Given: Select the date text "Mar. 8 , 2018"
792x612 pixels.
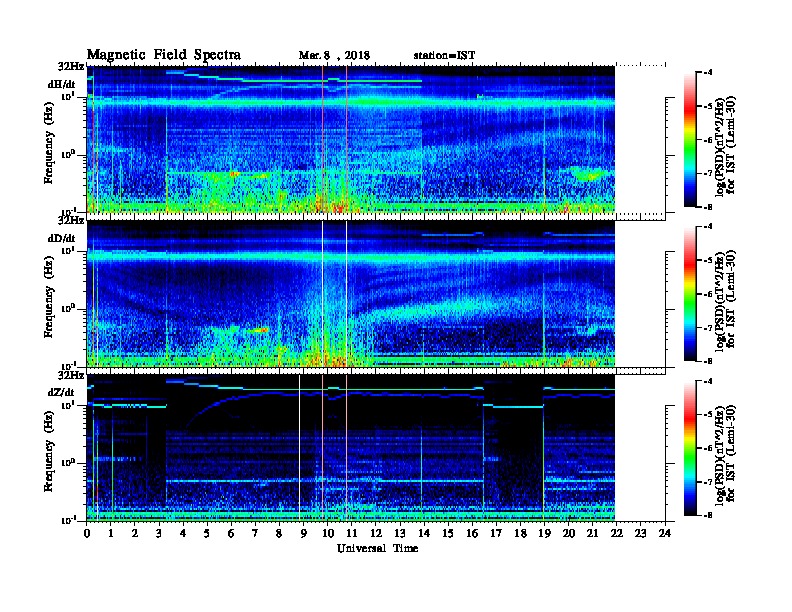Looking at the screenshot, I should (x=334, y=56).
